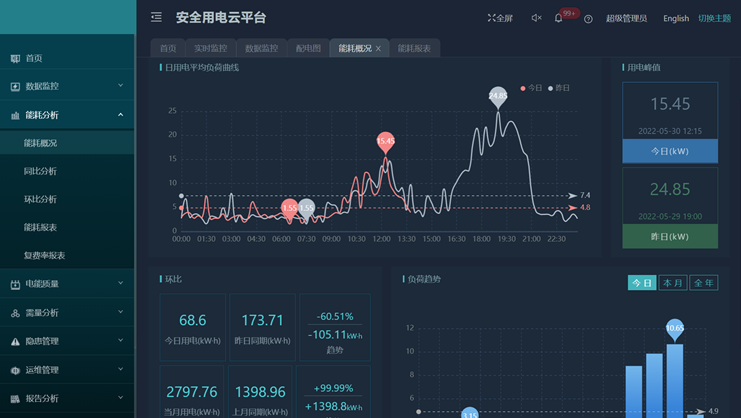Click the 电能质量 sidebar icon
This screenshot has width=741, height=418.
[x=15, y=284]
